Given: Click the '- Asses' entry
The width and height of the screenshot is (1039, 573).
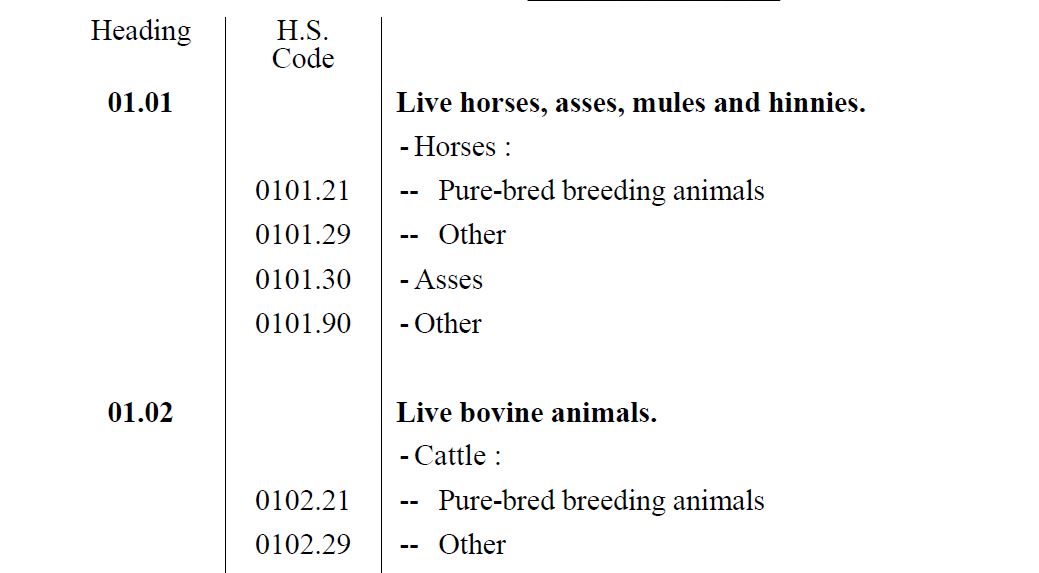Looking at the screenshot, I should click(x=441, y=279).
